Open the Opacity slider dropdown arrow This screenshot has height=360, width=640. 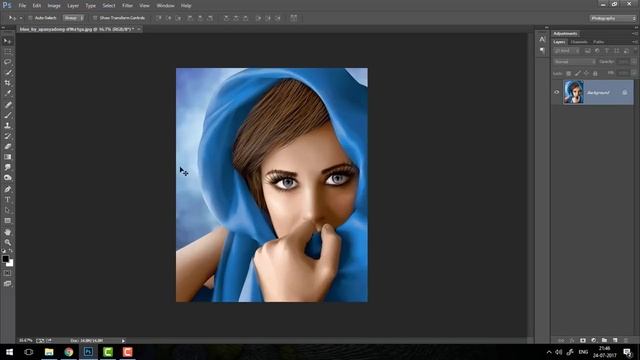point(633,62)
